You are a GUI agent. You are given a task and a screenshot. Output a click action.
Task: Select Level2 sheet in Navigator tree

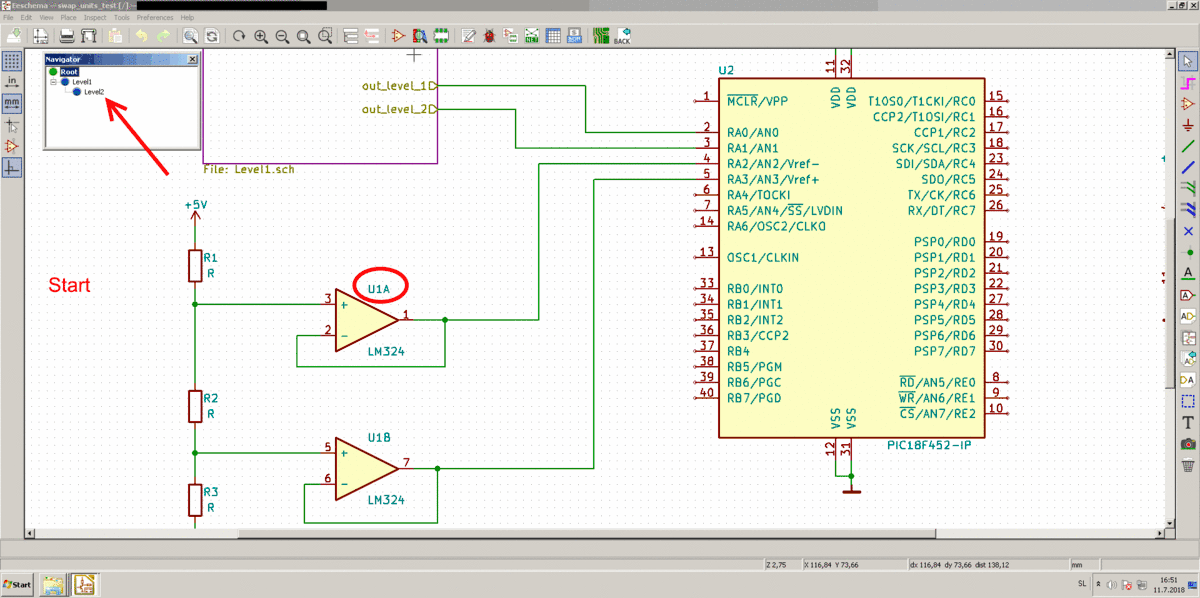click(x=94, y=91)
